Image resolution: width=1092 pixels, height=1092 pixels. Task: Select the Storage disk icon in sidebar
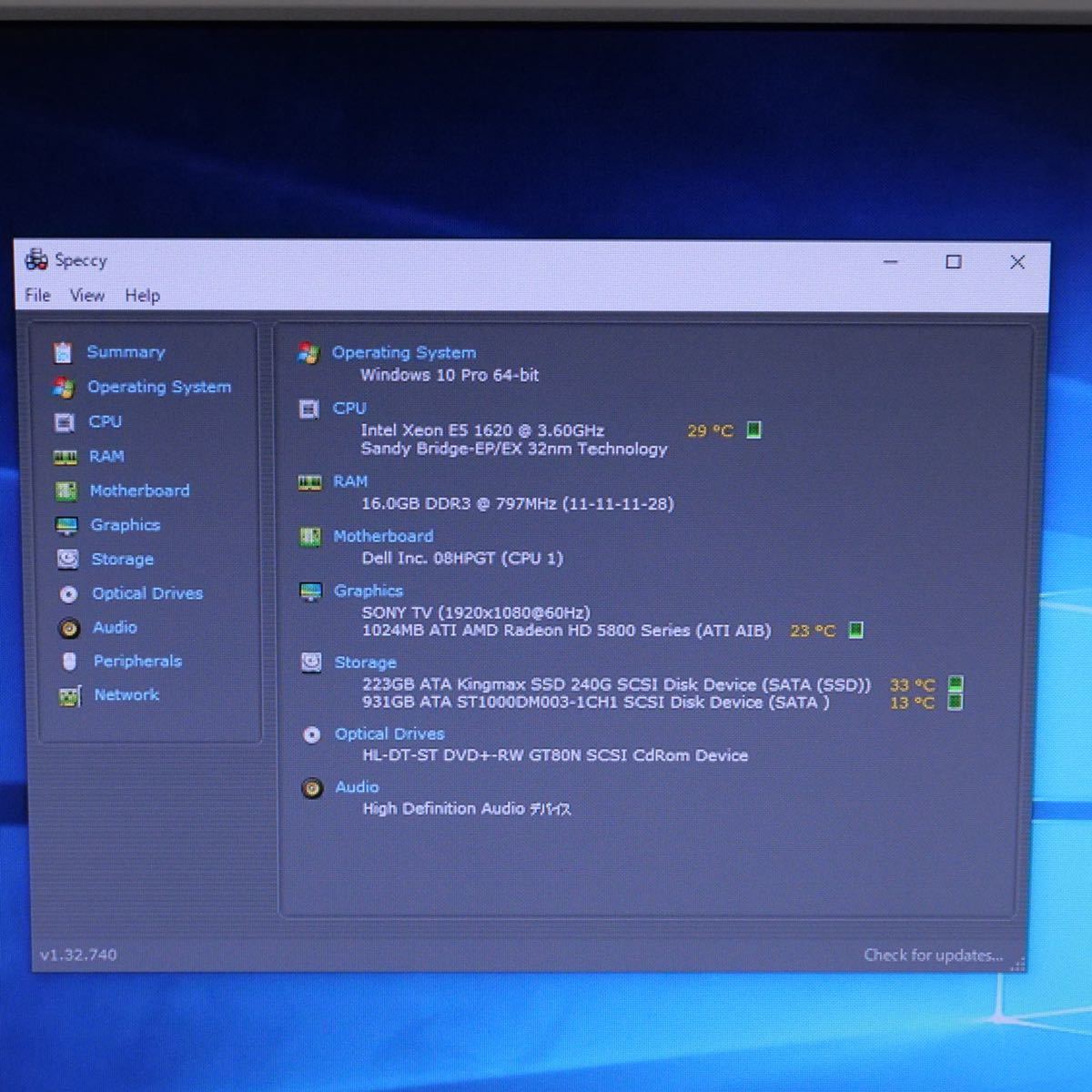(x=67, y=560)
